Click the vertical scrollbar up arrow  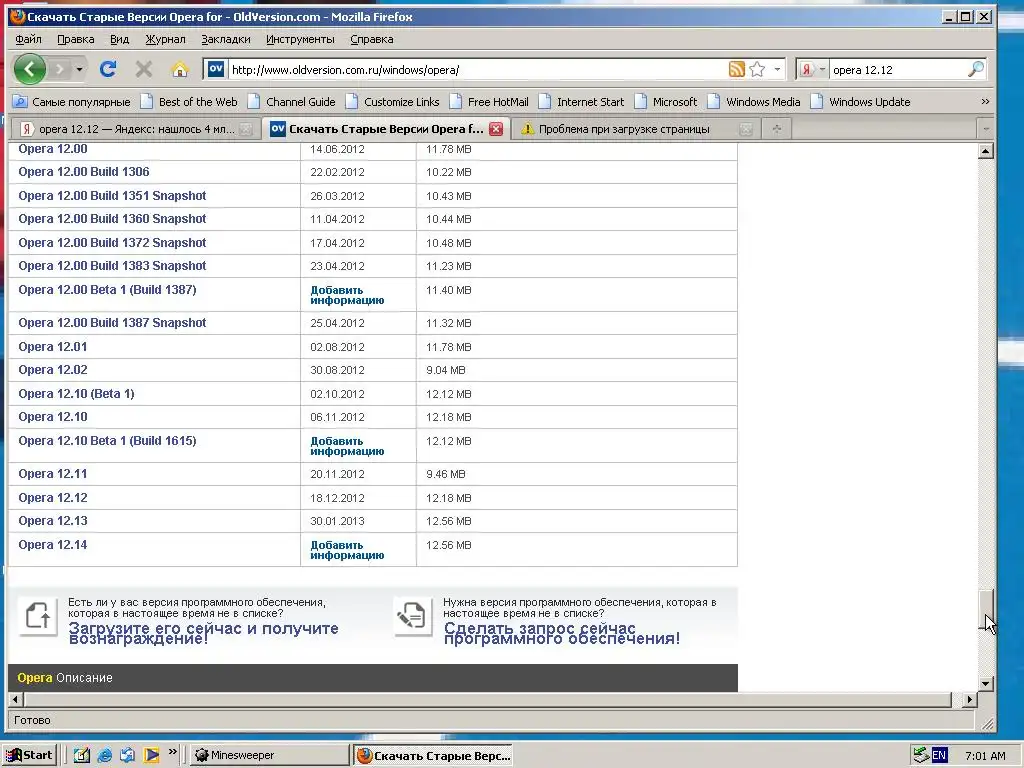point(986,151)
